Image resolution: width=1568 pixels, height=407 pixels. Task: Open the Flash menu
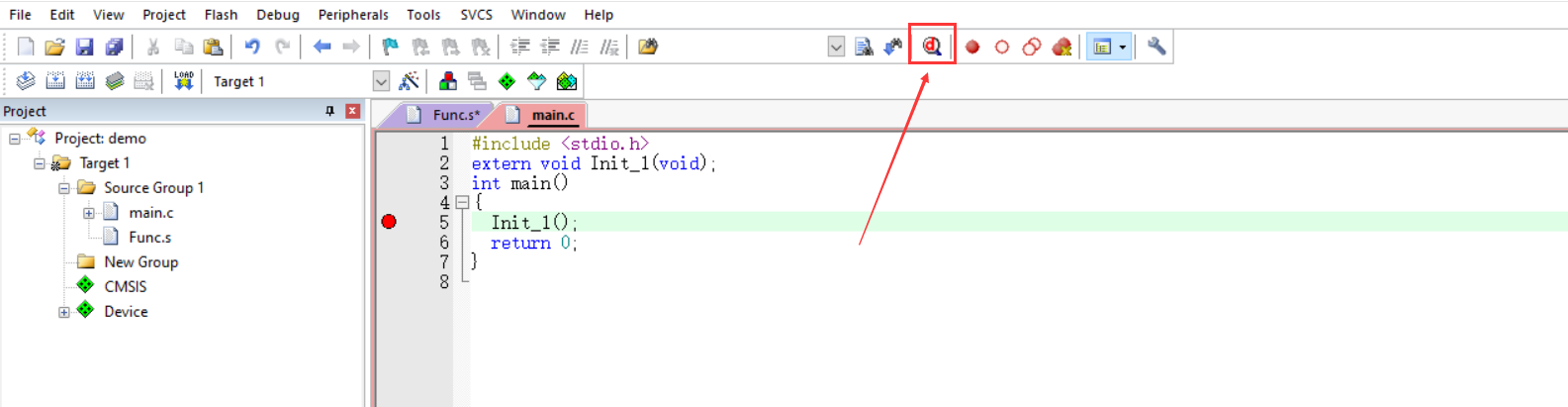pyautogui.click(x=222, y=15)
